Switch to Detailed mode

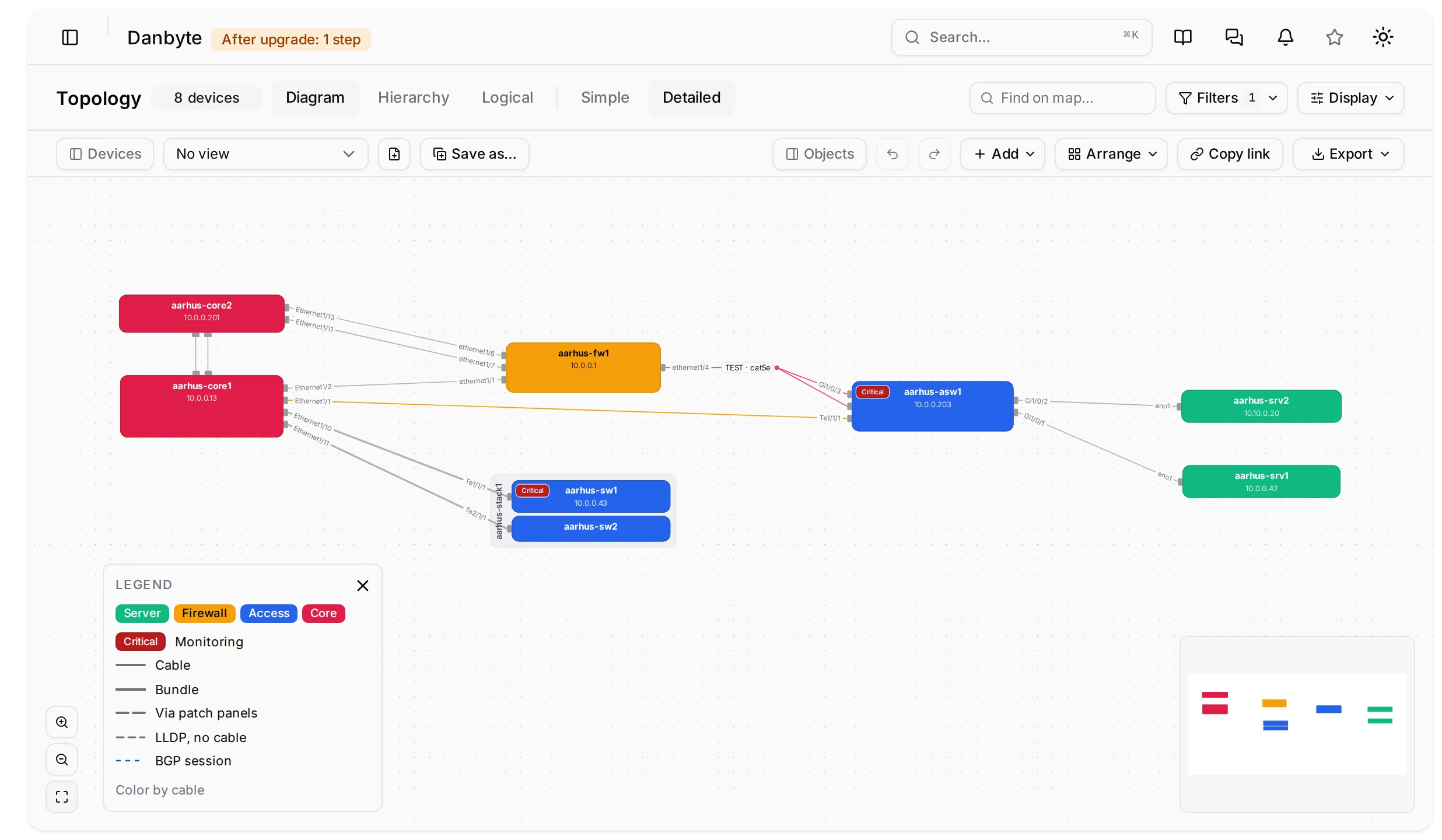[x=692, y=97]
